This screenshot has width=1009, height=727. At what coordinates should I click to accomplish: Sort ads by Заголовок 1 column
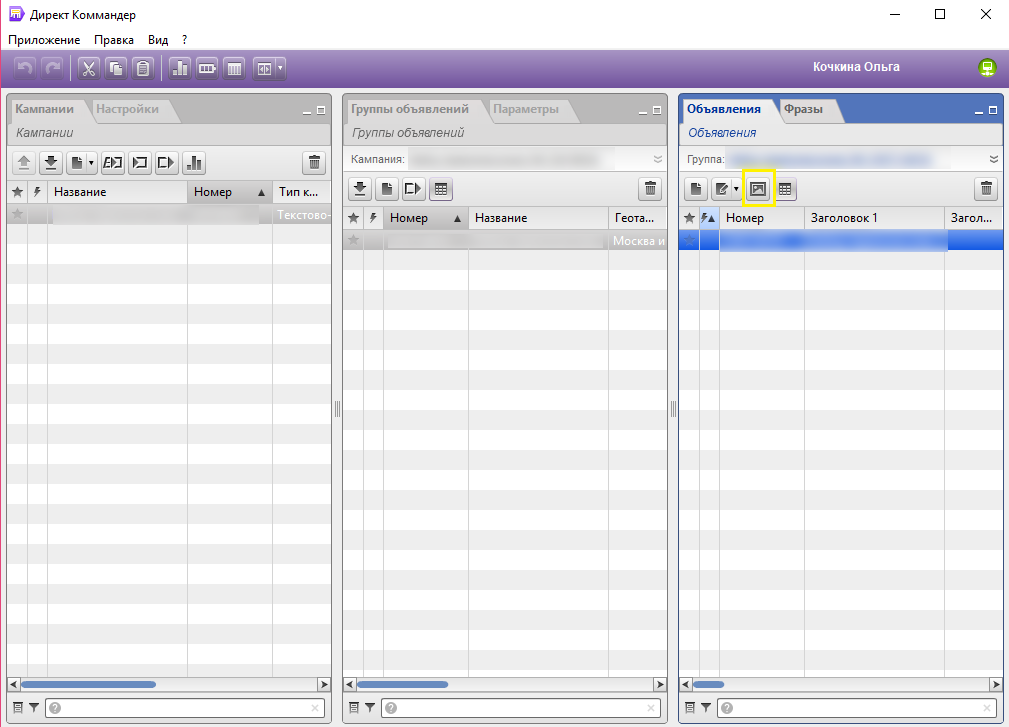[x=874, y=218]
